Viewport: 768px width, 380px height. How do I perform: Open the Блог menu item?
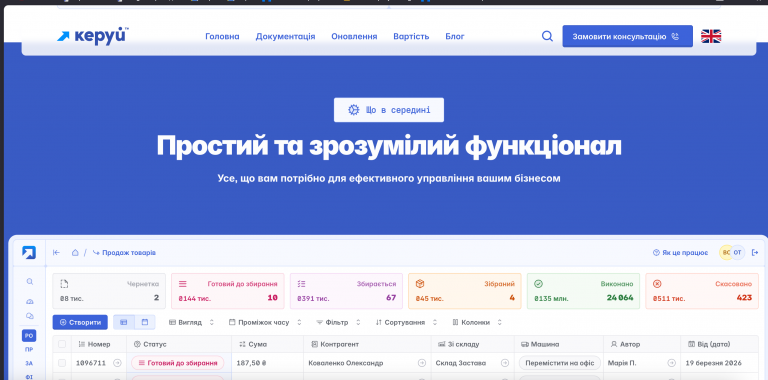tap(455, 36)
